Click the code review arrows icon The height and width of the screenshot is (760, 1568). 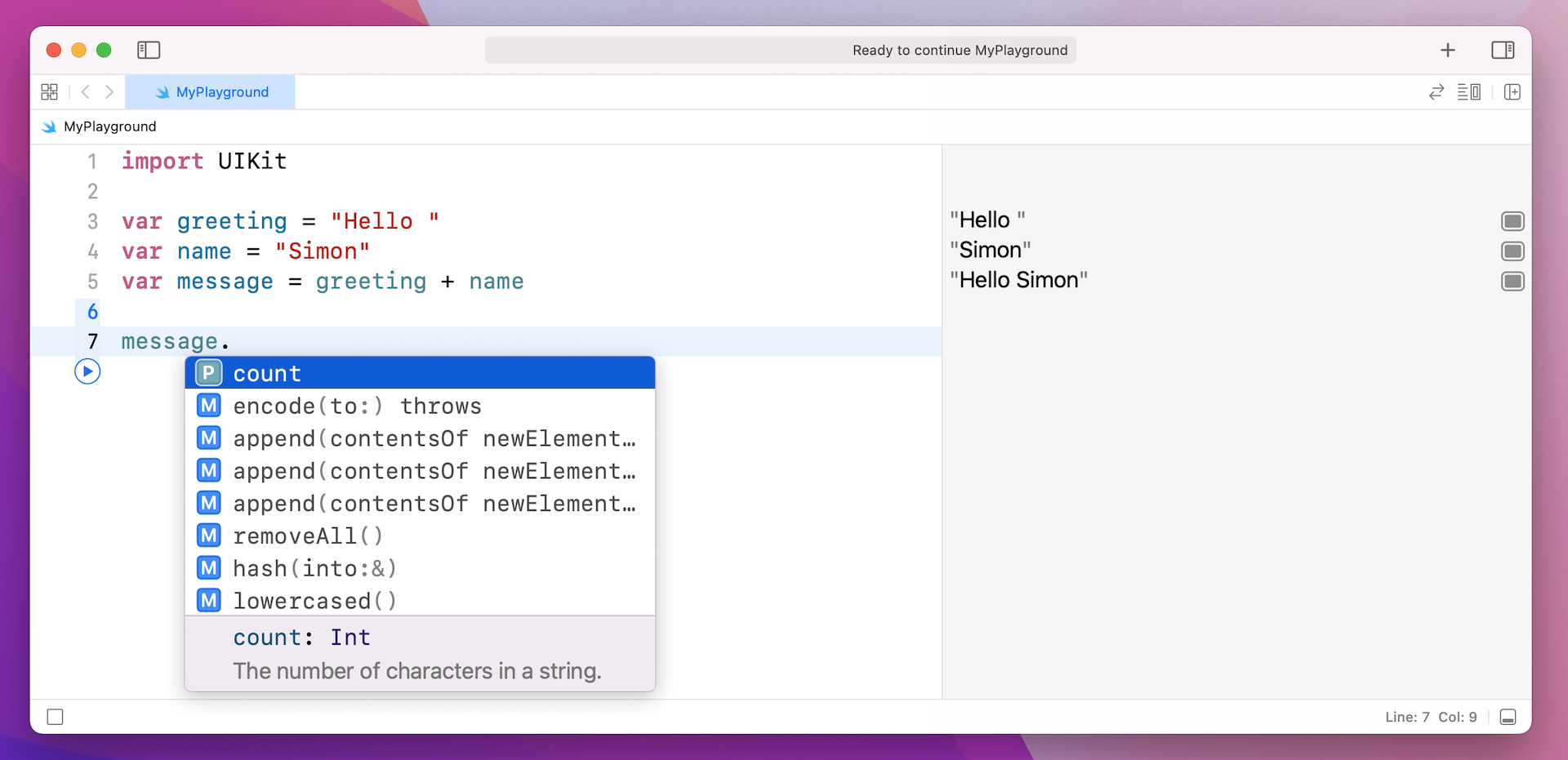[x=1437, y=92]
